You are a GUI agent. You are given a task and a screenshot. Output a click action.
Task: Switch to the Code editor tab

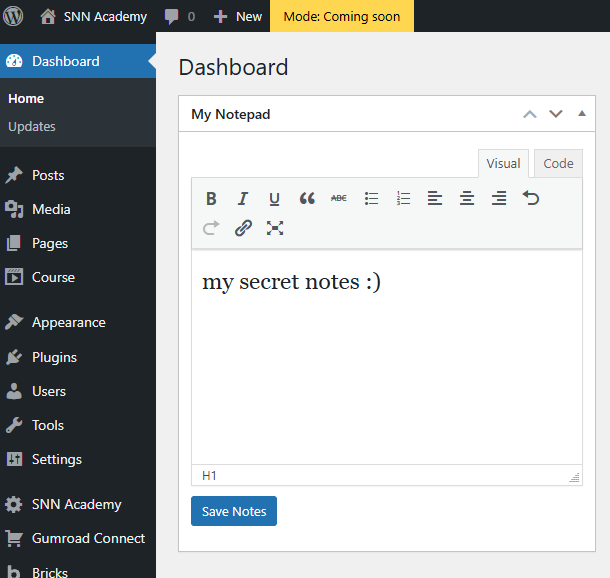[558, 164]
